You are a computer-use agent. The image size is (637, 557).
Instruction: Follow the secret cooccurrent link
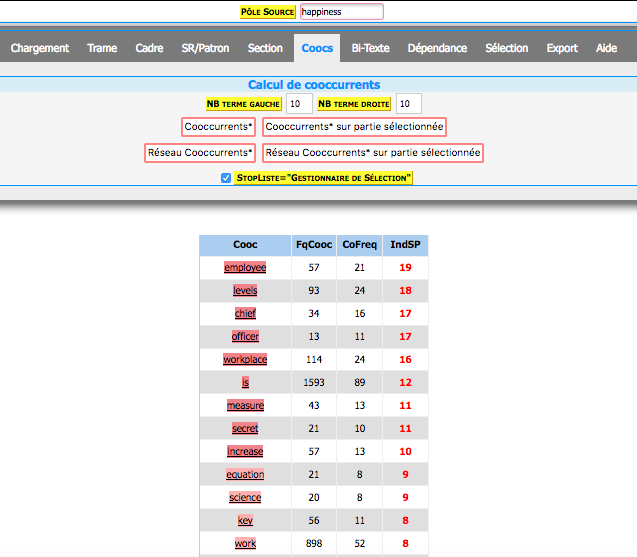pos(245,428)
